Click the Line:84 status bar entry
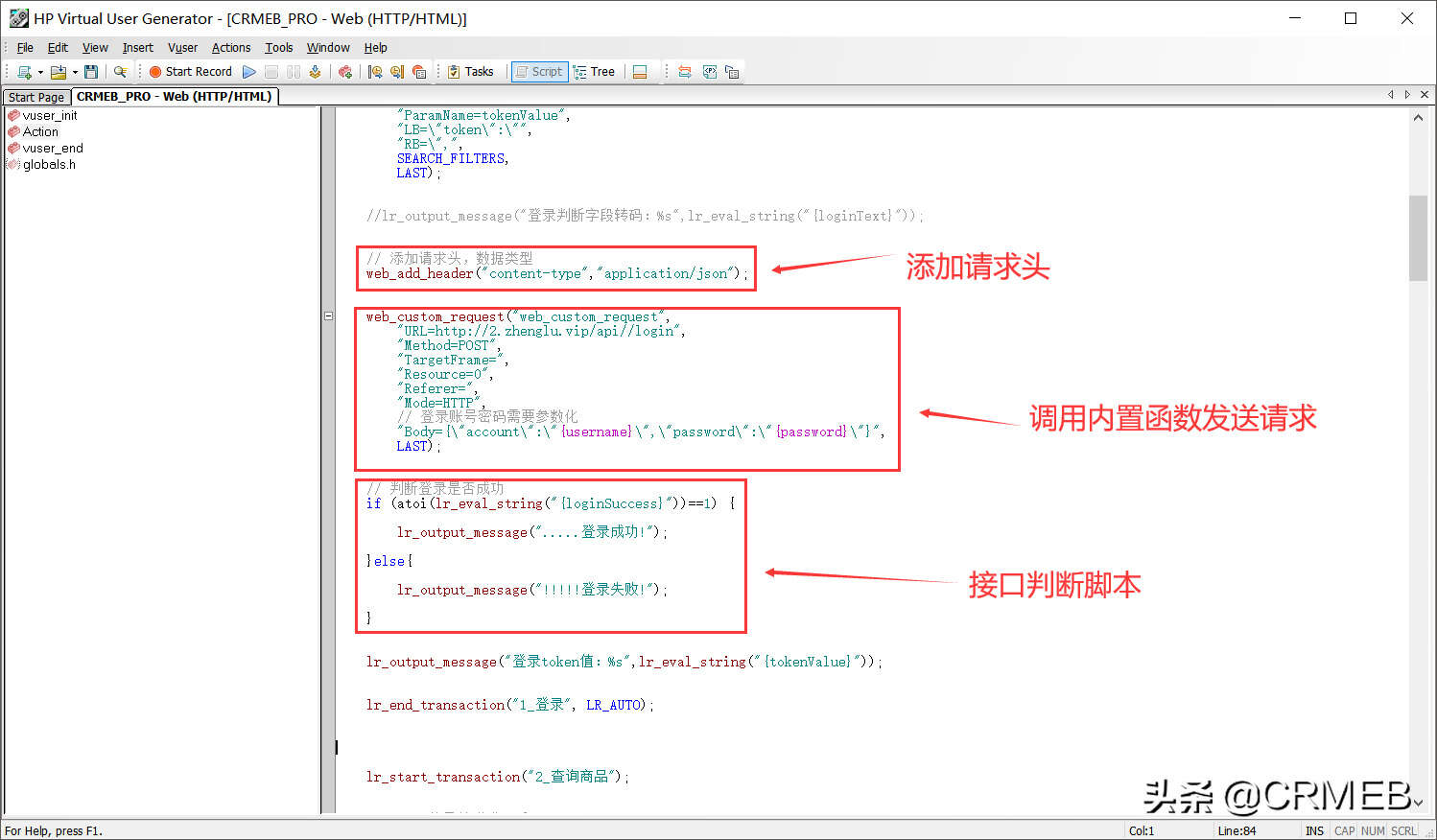Viewport: 1437px width, 840px height. 1237,831
